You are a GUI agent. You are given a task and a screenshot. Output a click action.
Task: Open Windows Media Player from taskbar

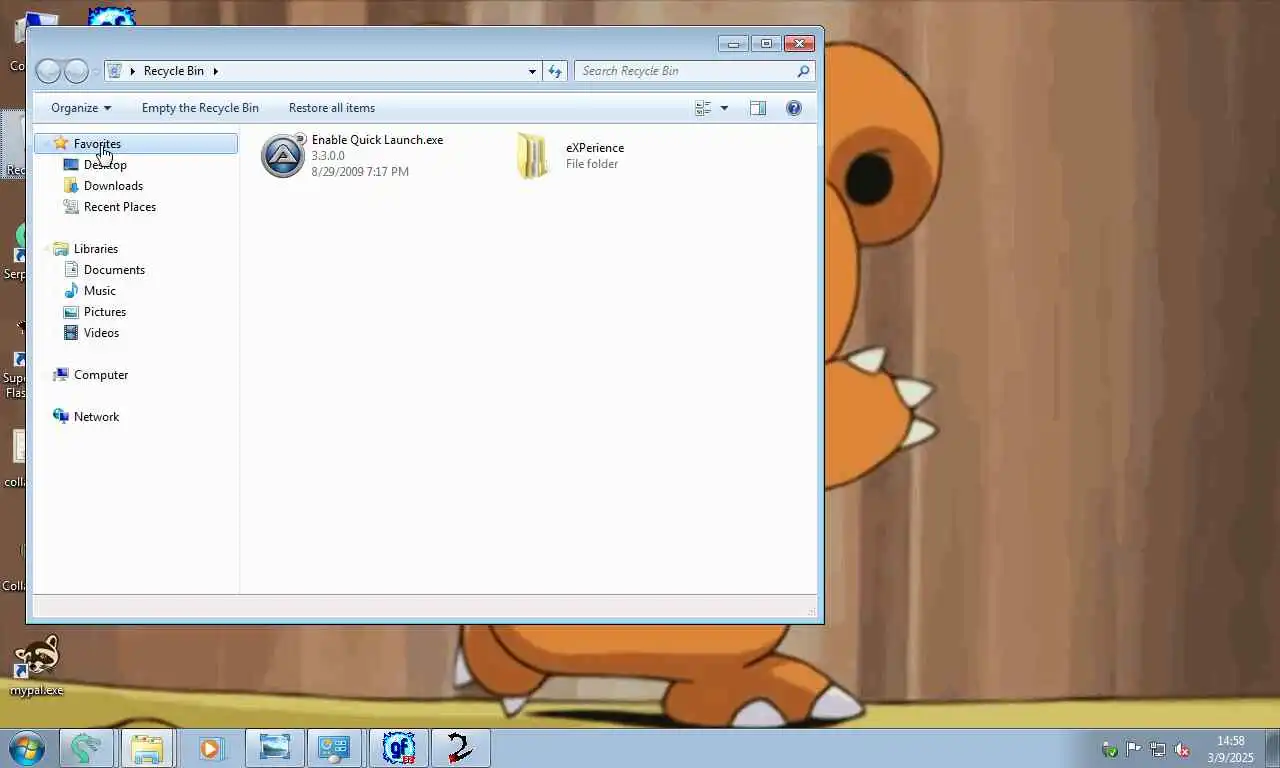click(210, 748)
